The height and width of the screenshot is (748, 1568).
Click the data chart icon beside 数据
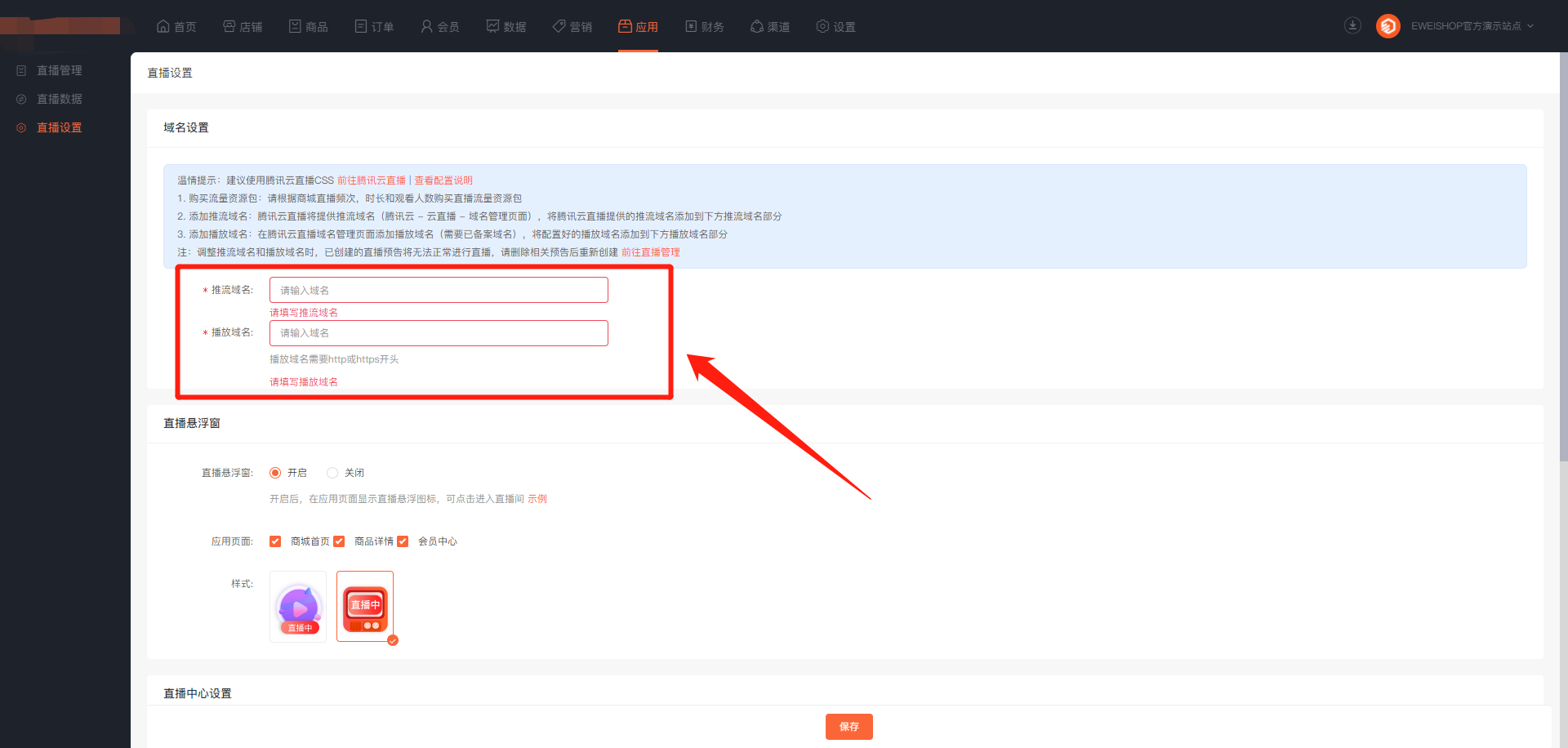click(492, 26)
